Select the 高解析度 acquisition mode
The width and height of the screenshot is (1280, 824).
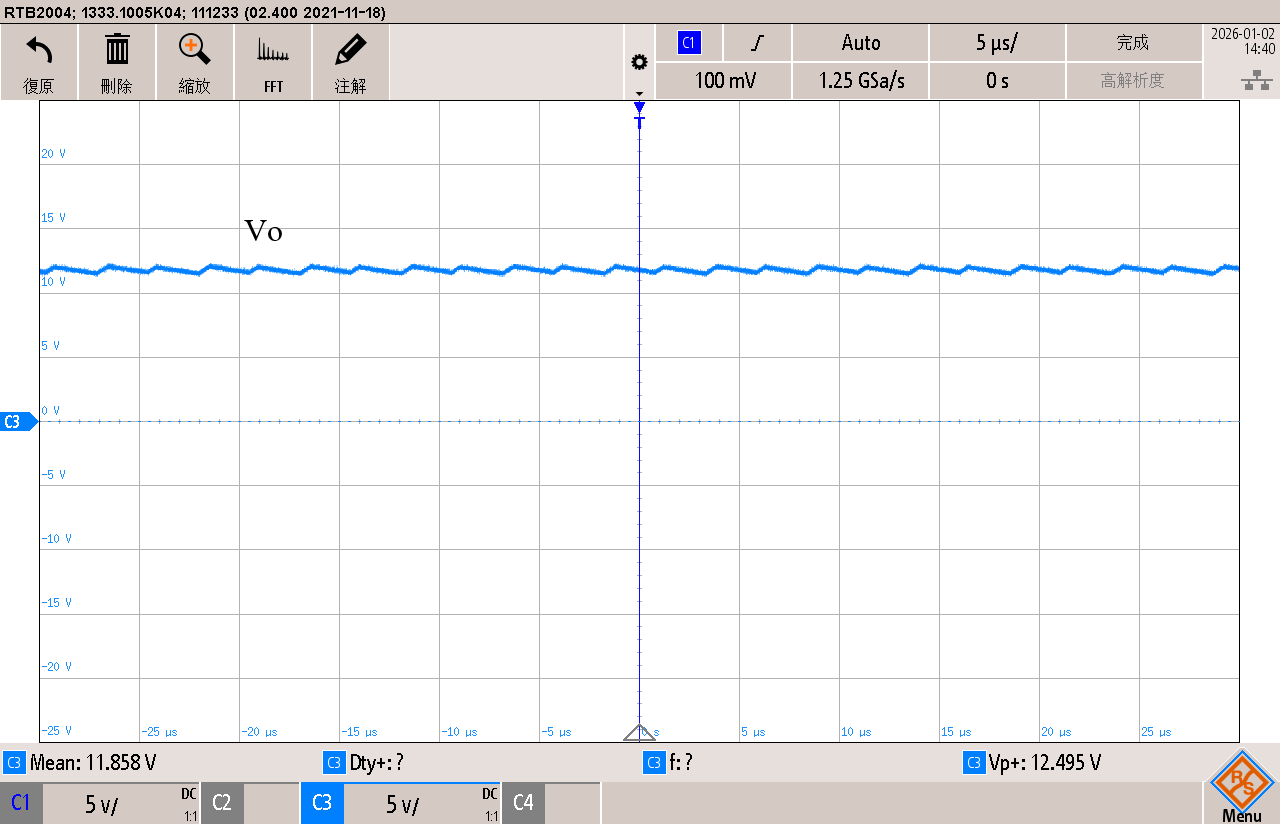pyautogui.click(x=1133, y=81)
